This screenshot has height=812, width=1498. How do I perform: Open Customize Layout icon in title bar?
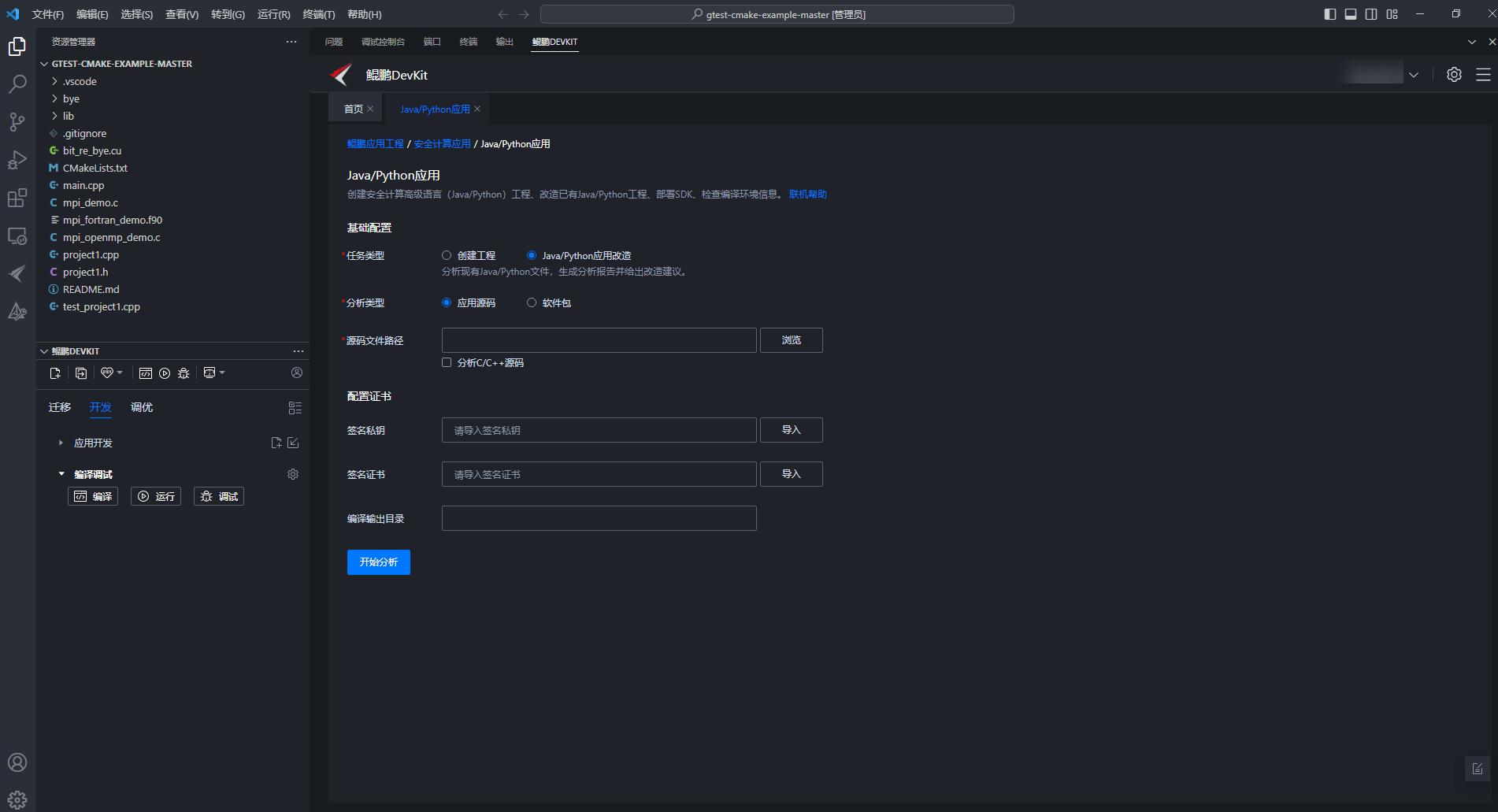pos(1392,14)
